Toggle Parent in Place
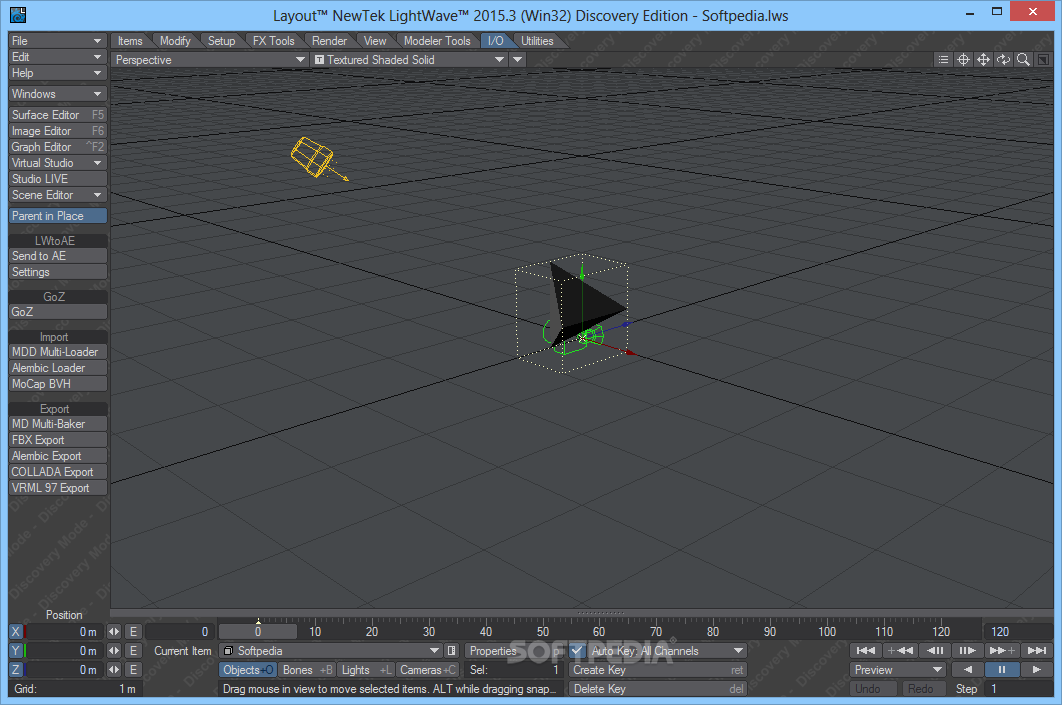 click(x=58, y=215)
